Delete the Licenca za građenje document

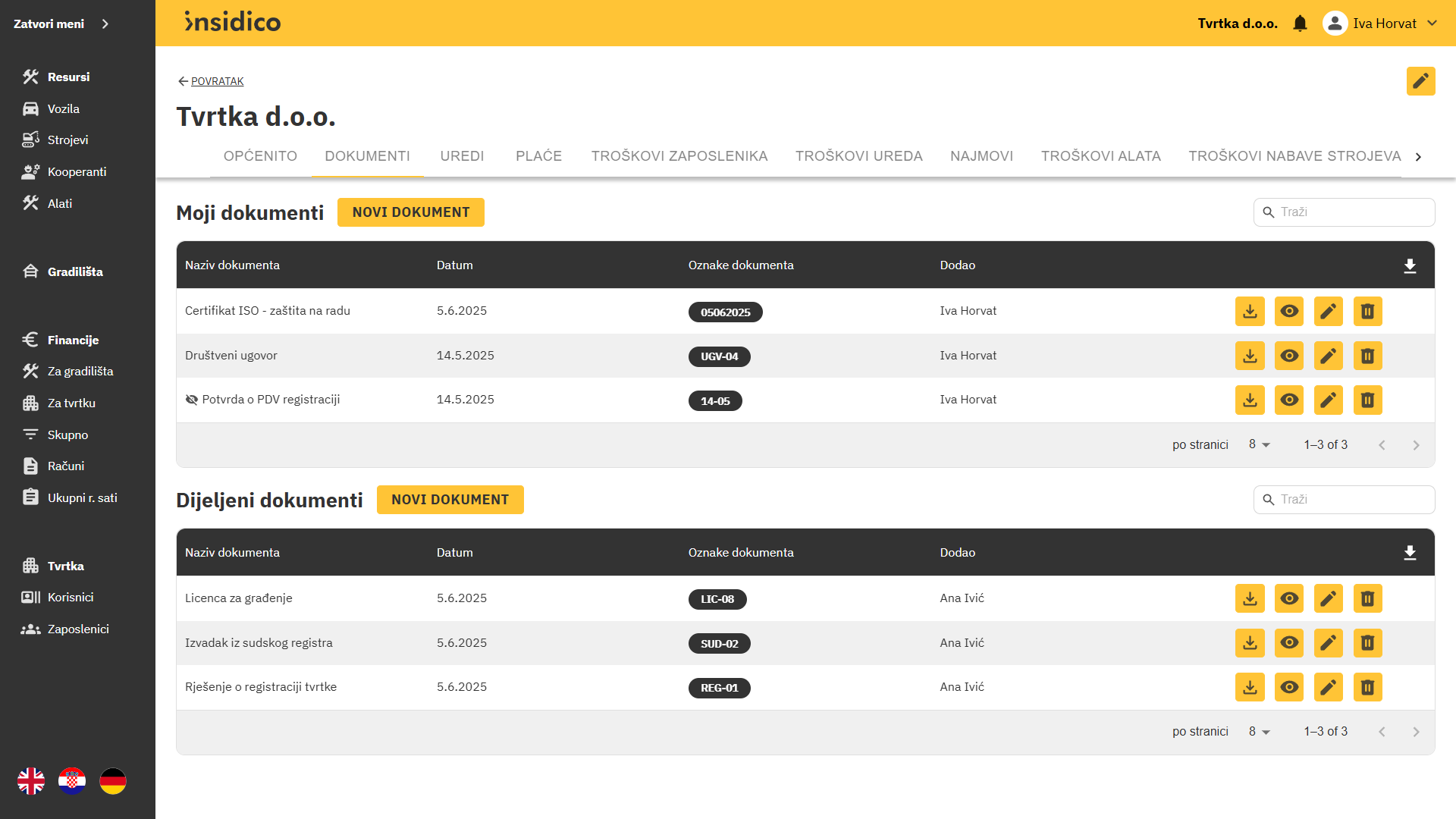pos(1367,598)
